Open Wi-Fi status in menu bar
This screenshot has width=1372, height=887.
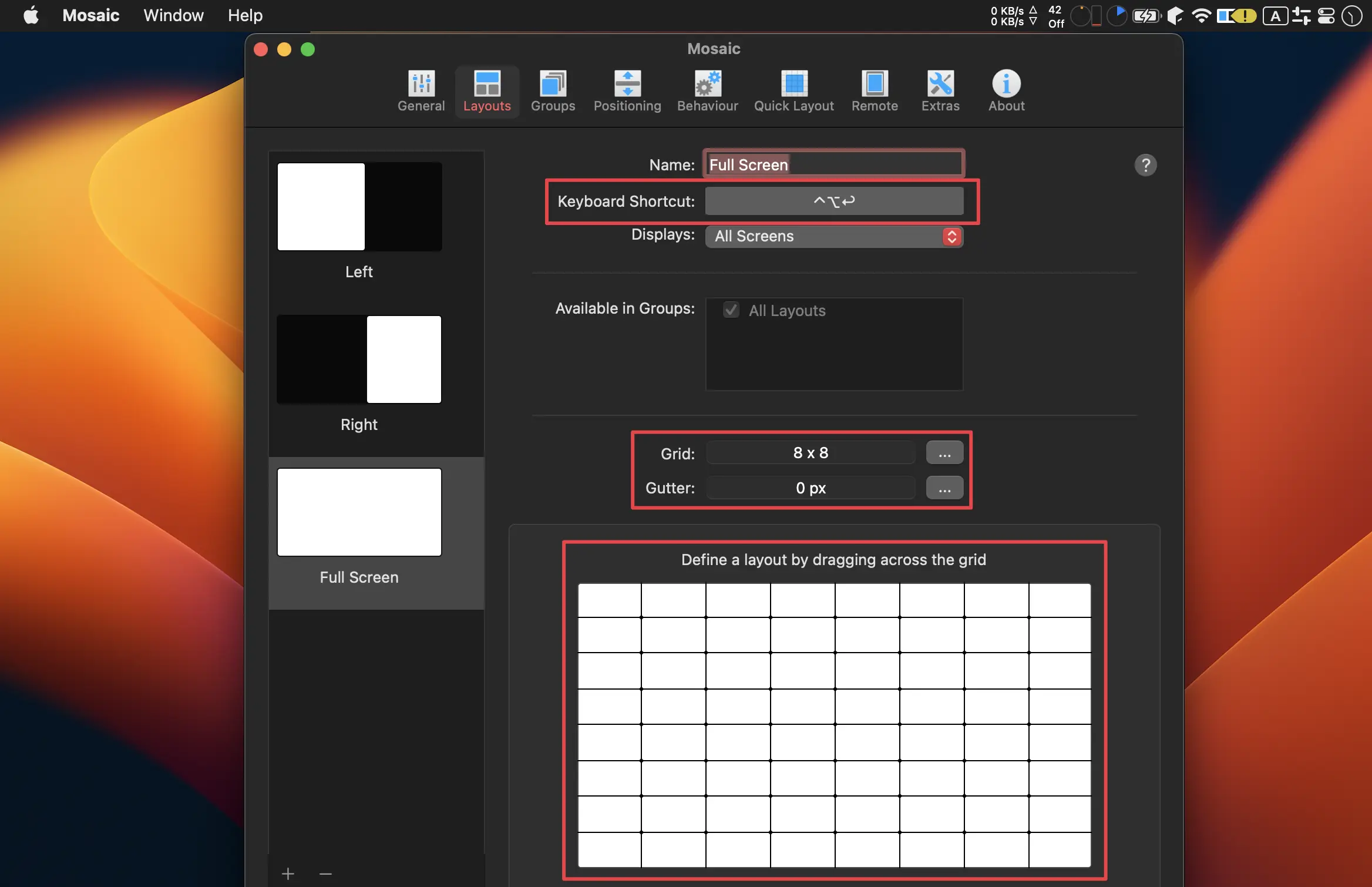click(1201, 16)
